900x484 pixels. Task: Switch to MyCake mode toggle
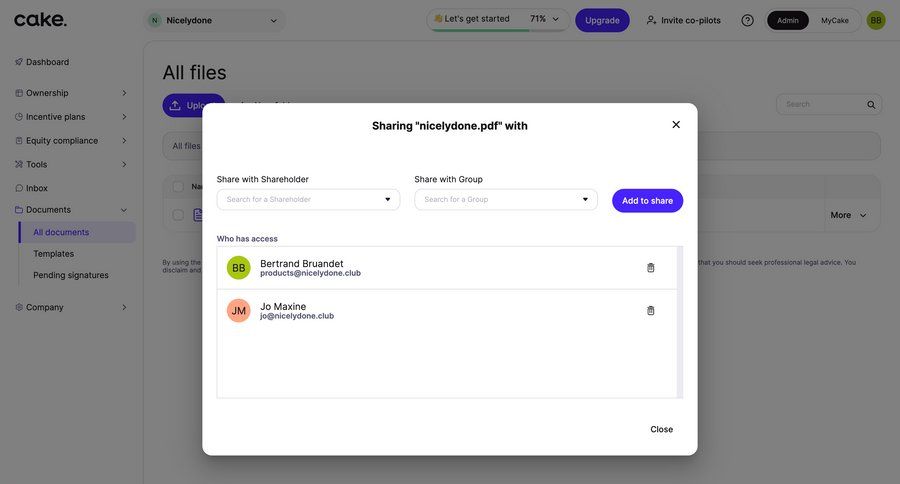pyautogui.click(x=835, y=20)
